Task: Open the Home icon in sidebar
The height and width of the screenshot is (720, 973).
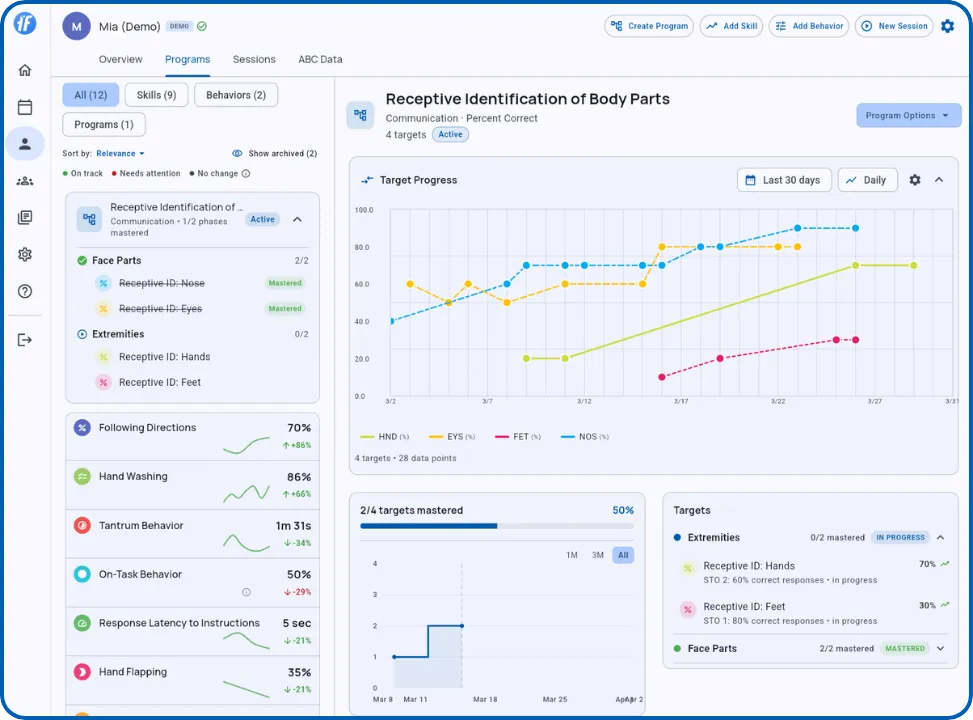Action: coord(24,70)
